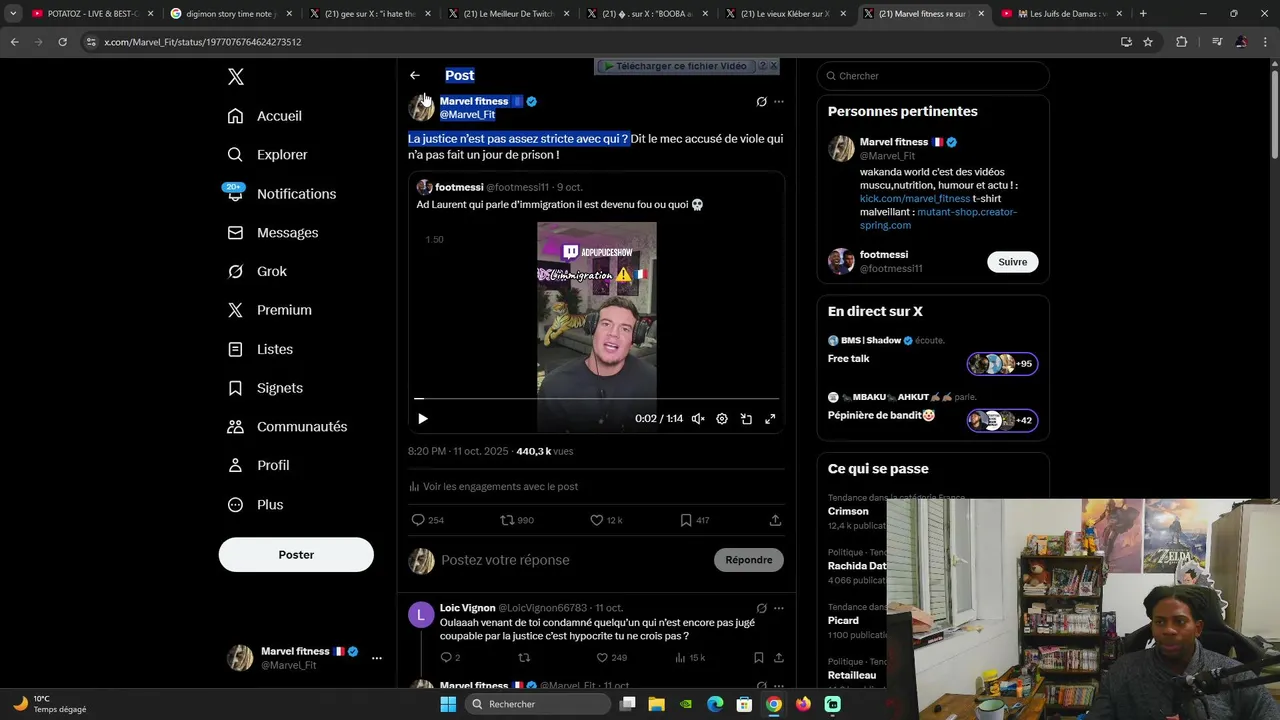
Task: Open Grok in sidebar
Action: [256, 271]
